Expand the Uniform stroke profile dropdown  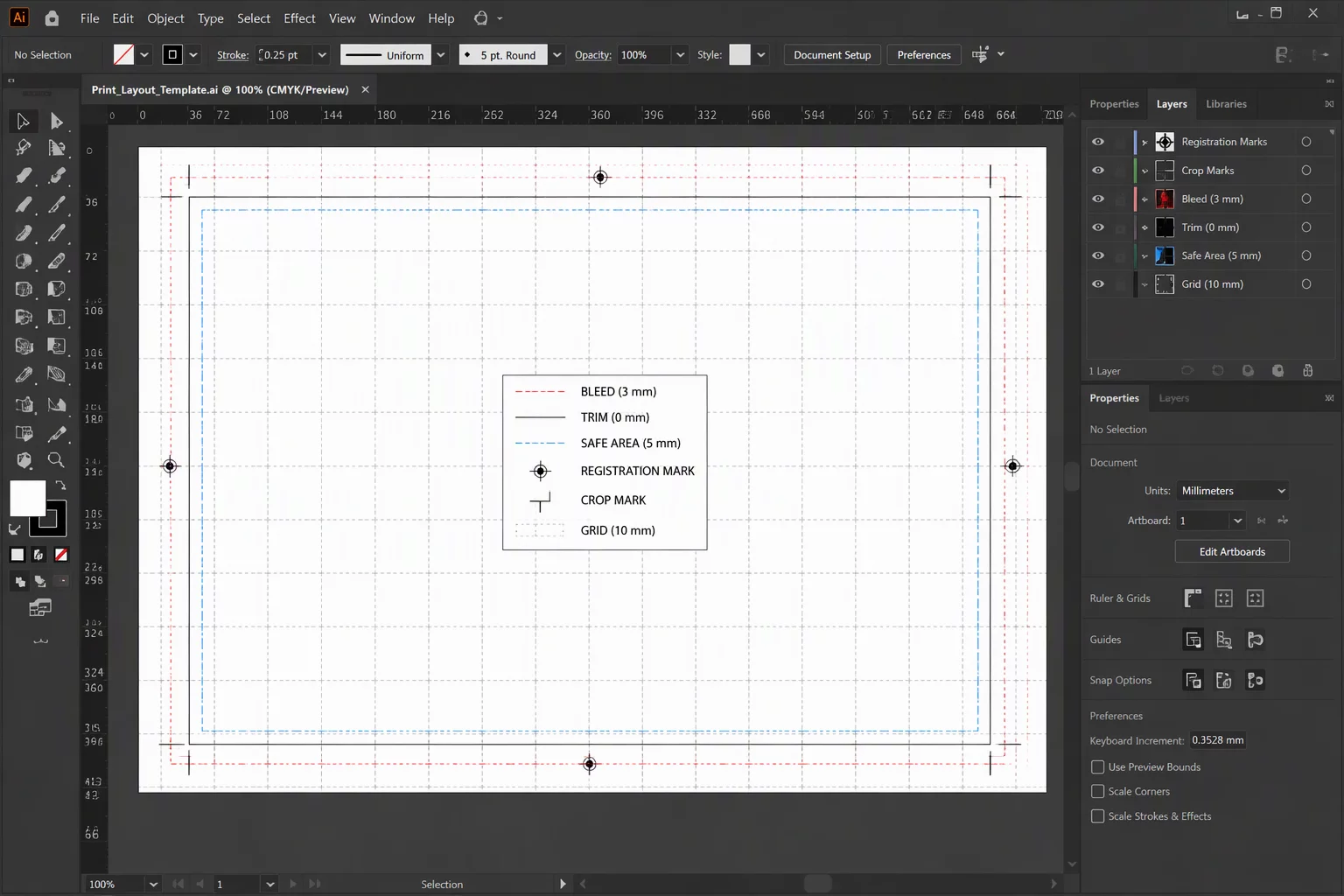point(441,55)
